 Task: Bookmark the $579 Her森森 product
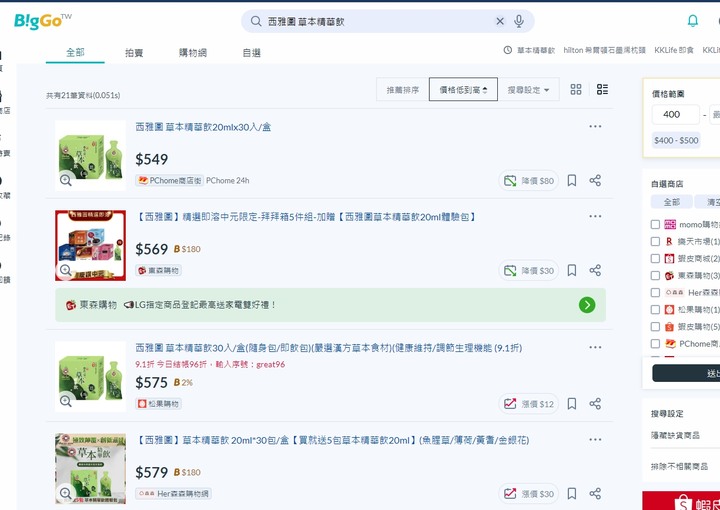pos(572,494)
